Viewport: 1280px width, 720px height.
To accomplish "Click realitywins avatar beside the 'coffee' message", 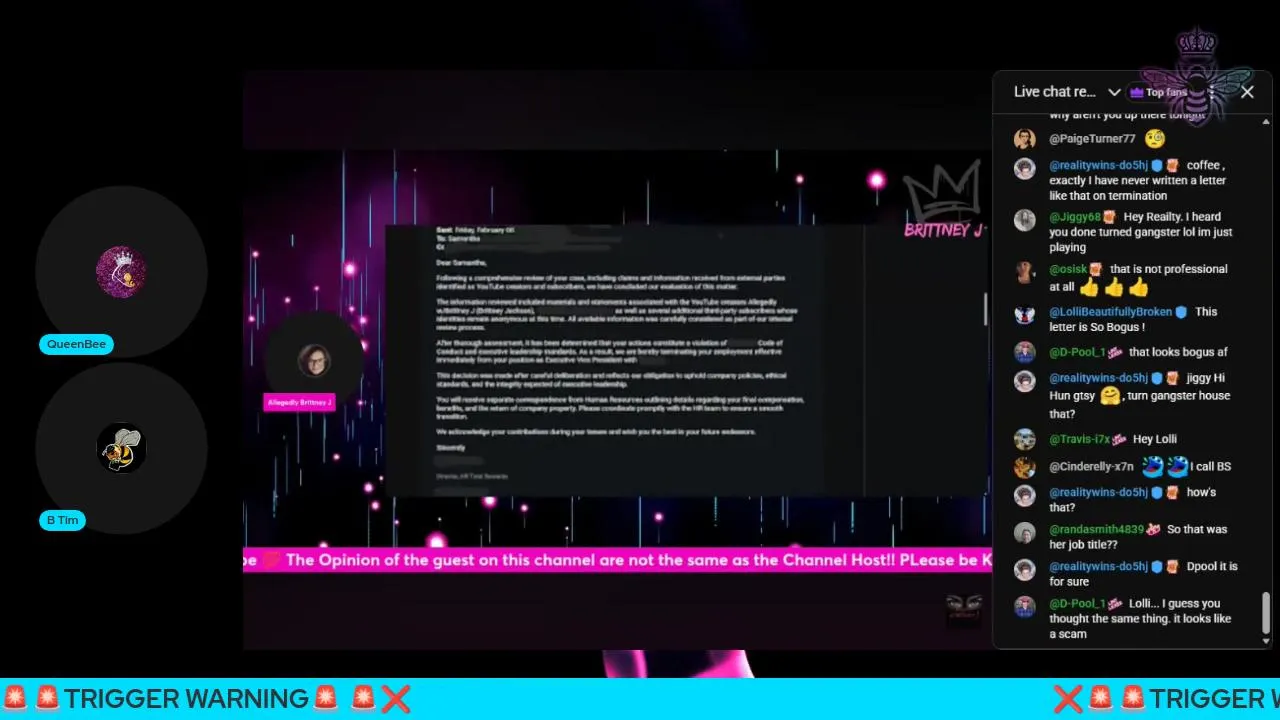I will coord(1025,168).
